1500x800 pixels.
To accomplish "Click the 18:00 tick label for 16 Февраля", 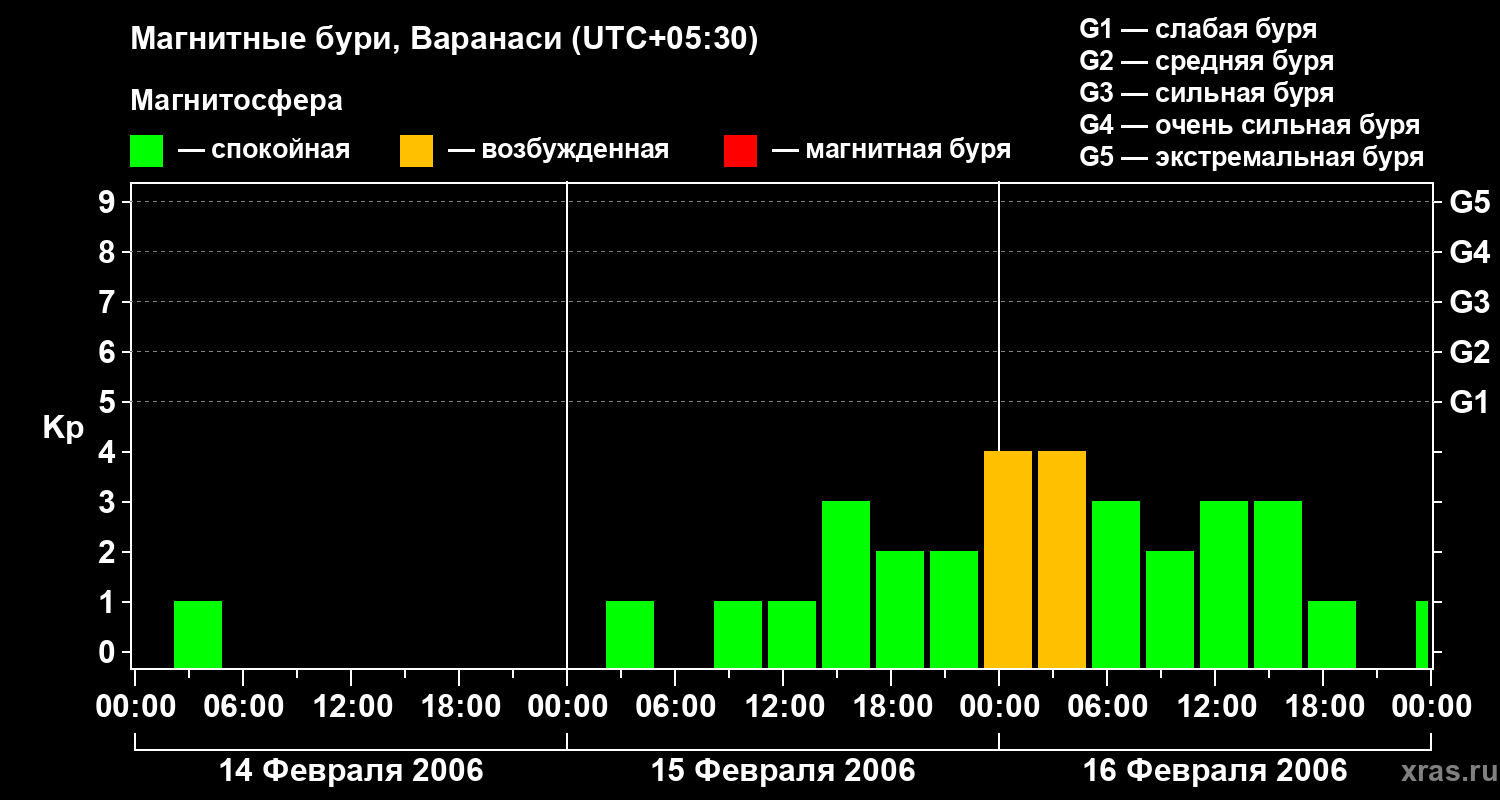I will click(x=1323, y=707).
